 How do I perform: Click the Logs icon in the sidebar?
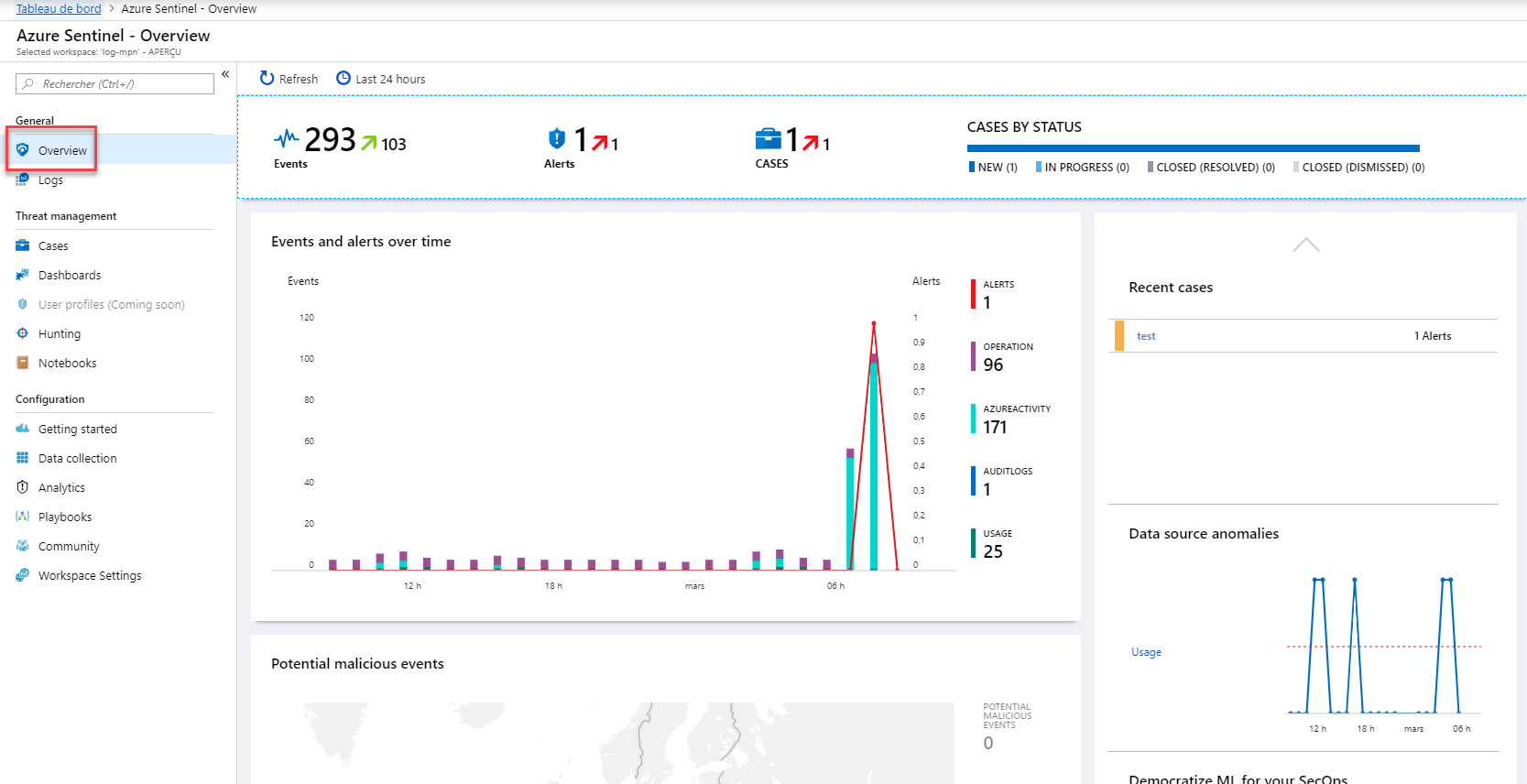pyautogui.click(x=23, y=180)
